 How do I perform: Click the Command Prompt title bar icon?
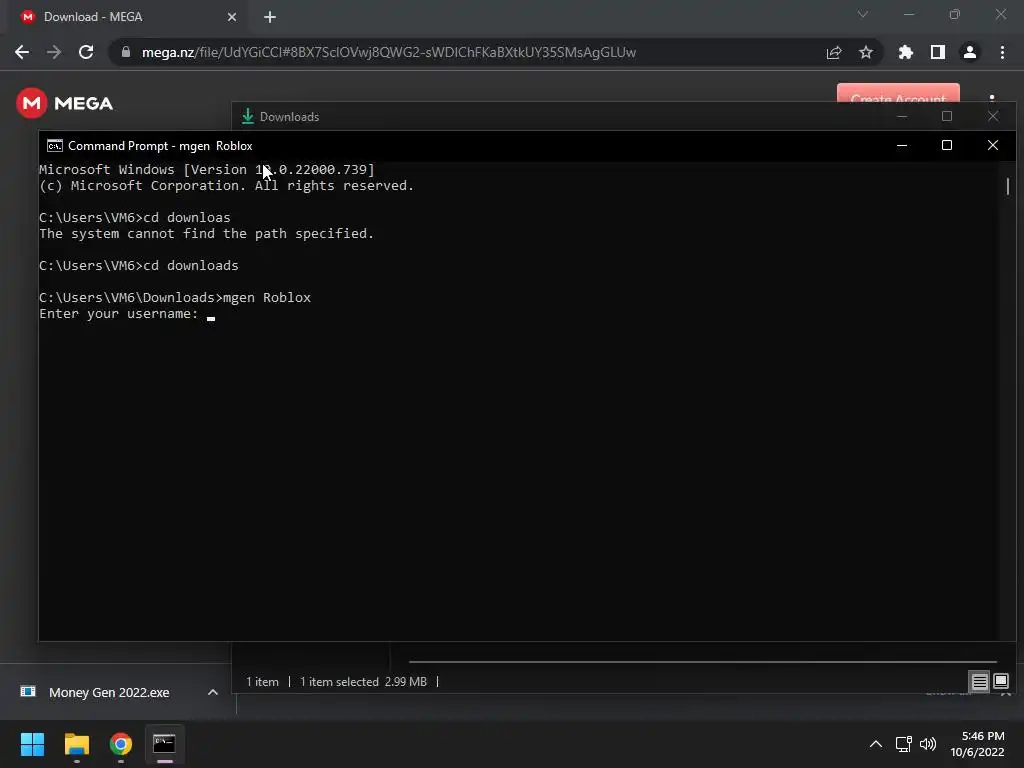[55, 146]
